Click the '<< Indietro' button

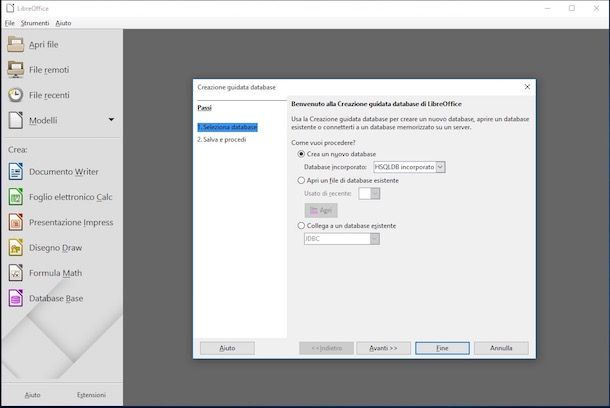[326, 348]
